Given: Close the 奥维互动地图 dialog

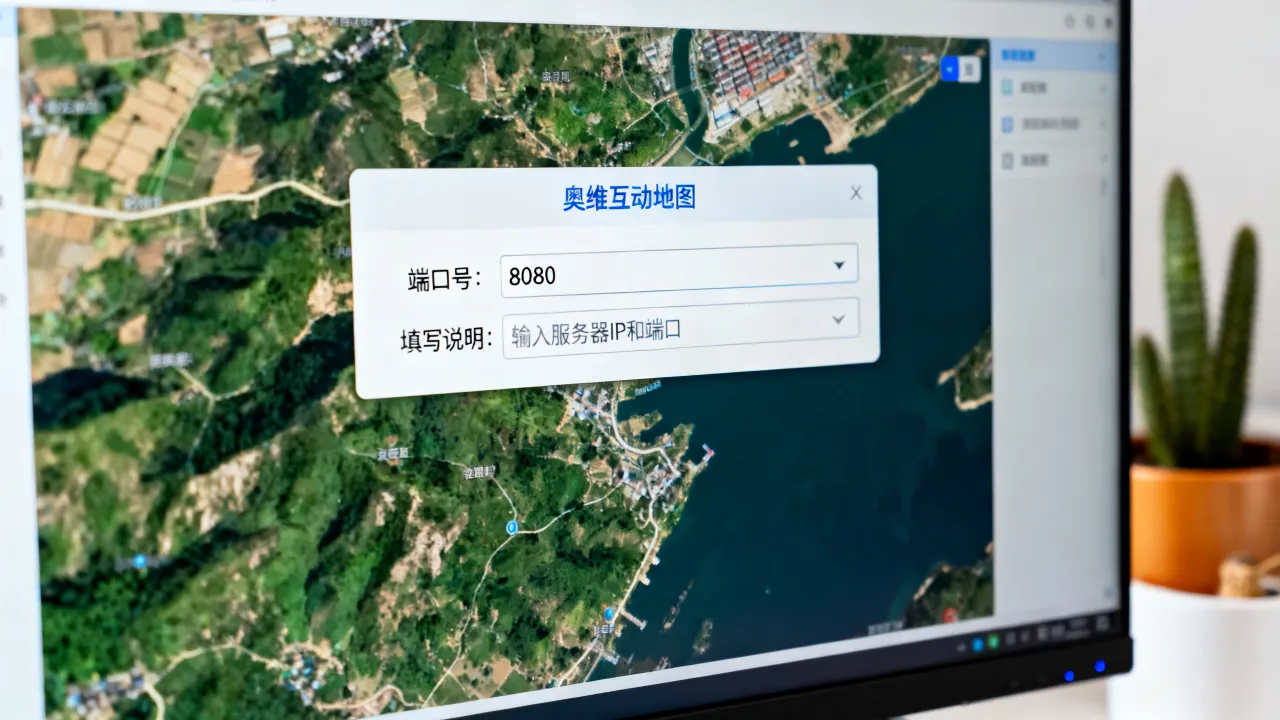Looking at the screenshot, I should click(x=856, y=193).
